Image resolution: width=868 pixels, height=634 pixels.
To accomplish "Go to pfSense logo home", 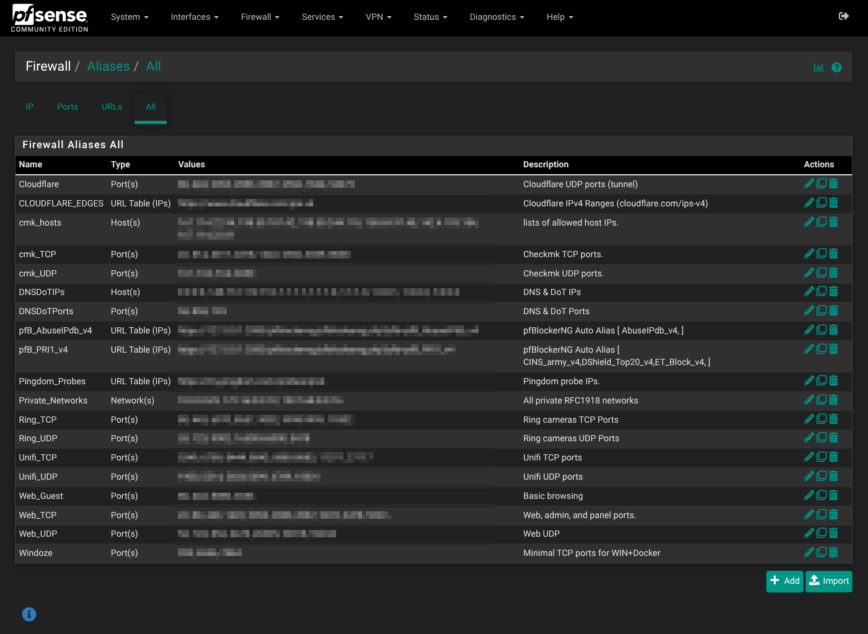I will click(49, 18).
